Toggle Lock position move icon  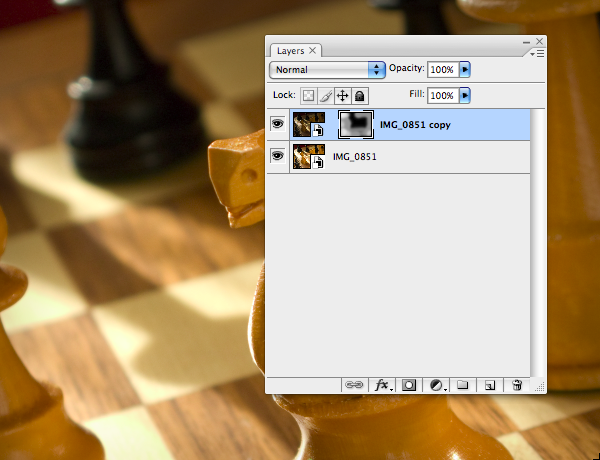342,96
